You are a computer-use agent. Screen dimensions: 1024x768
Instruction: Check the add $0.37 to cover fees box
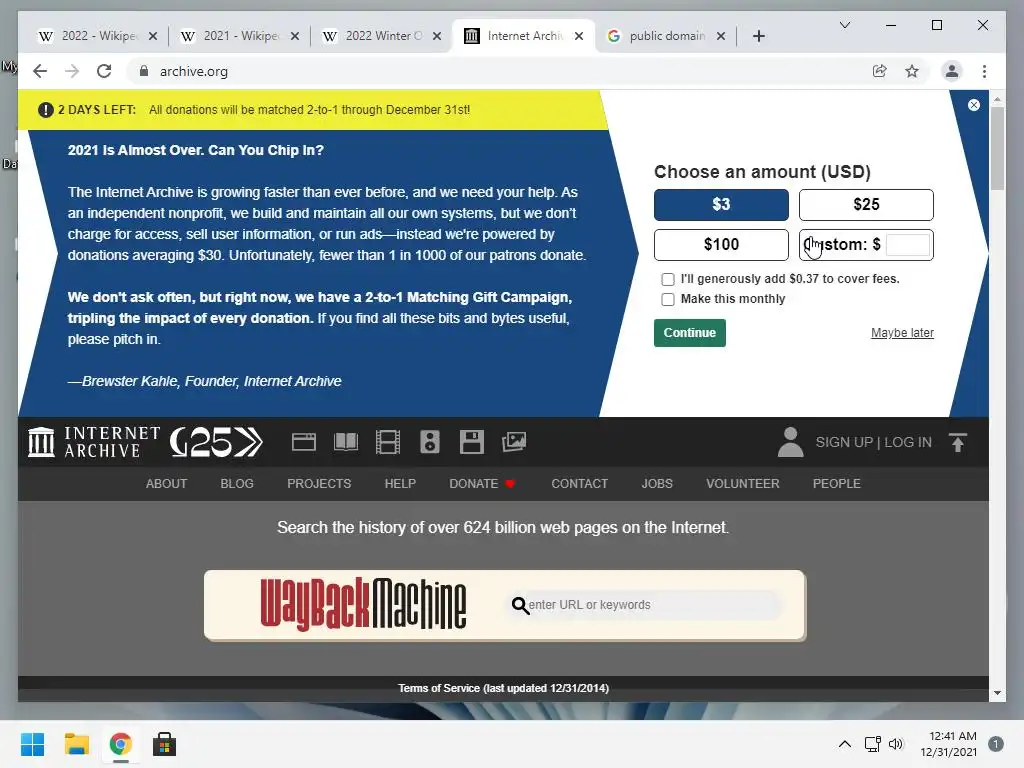[667, 280]
